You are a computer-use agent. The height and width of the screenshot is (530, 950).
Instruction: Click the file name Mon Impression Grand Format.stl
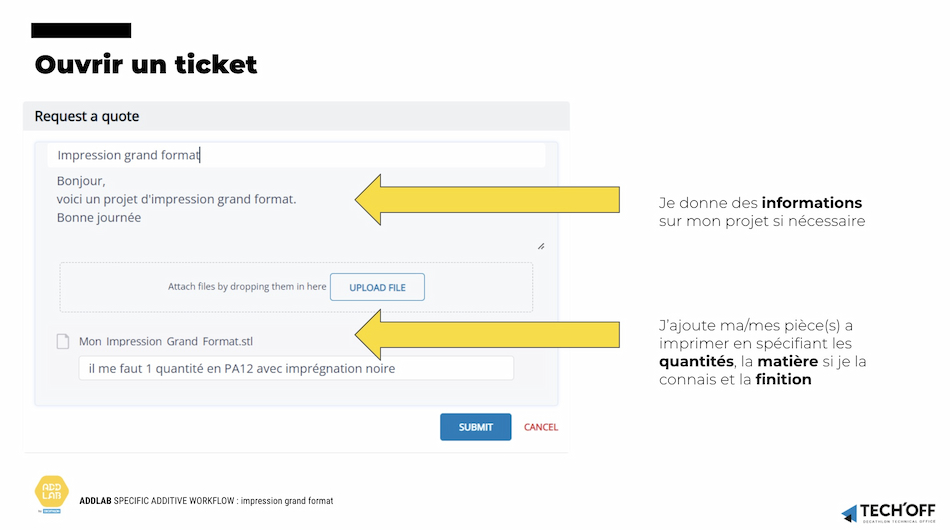click(165, 342)
